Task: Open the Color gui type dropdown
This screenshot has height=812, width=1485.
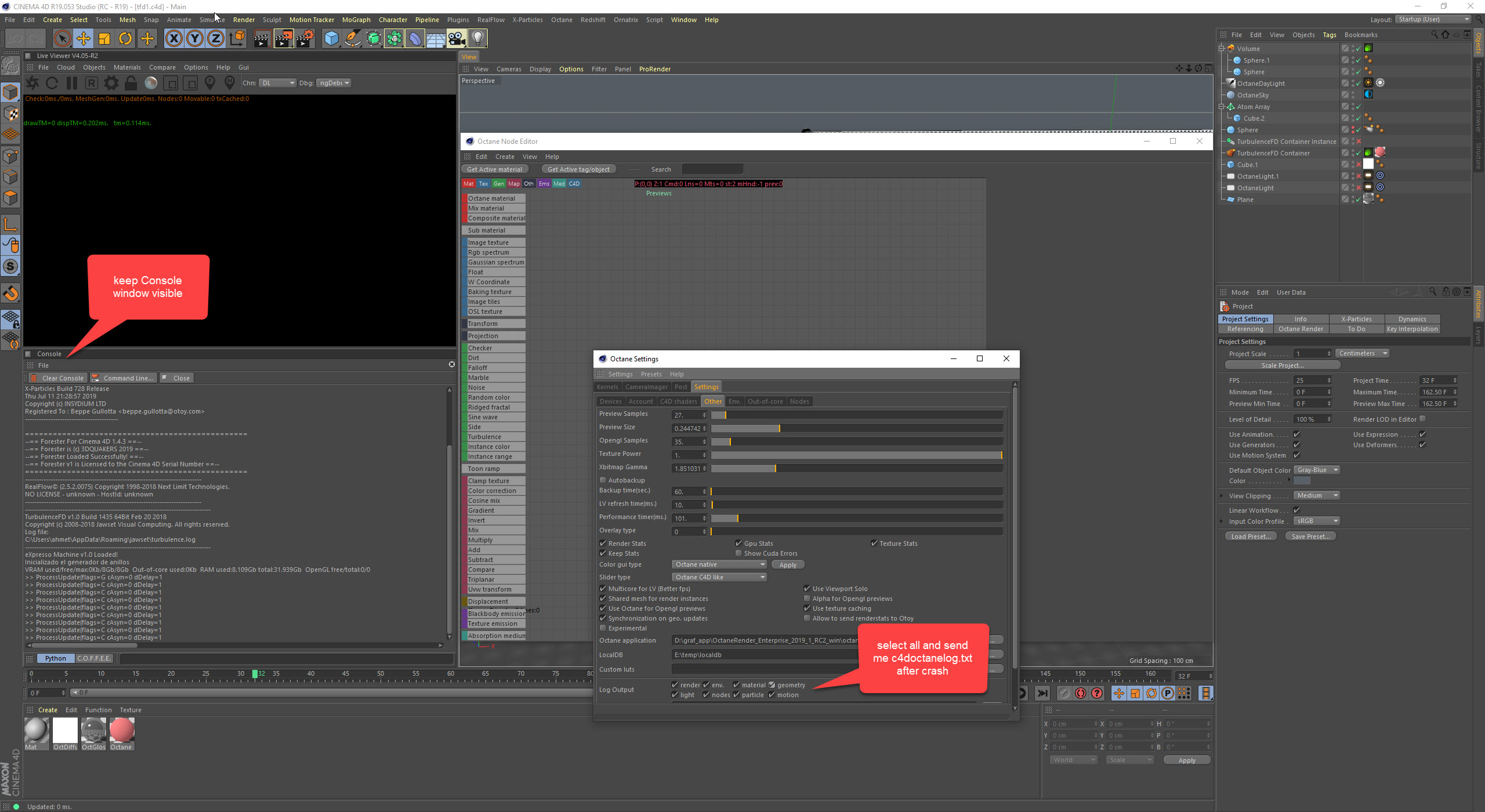Action: (719, 564)
